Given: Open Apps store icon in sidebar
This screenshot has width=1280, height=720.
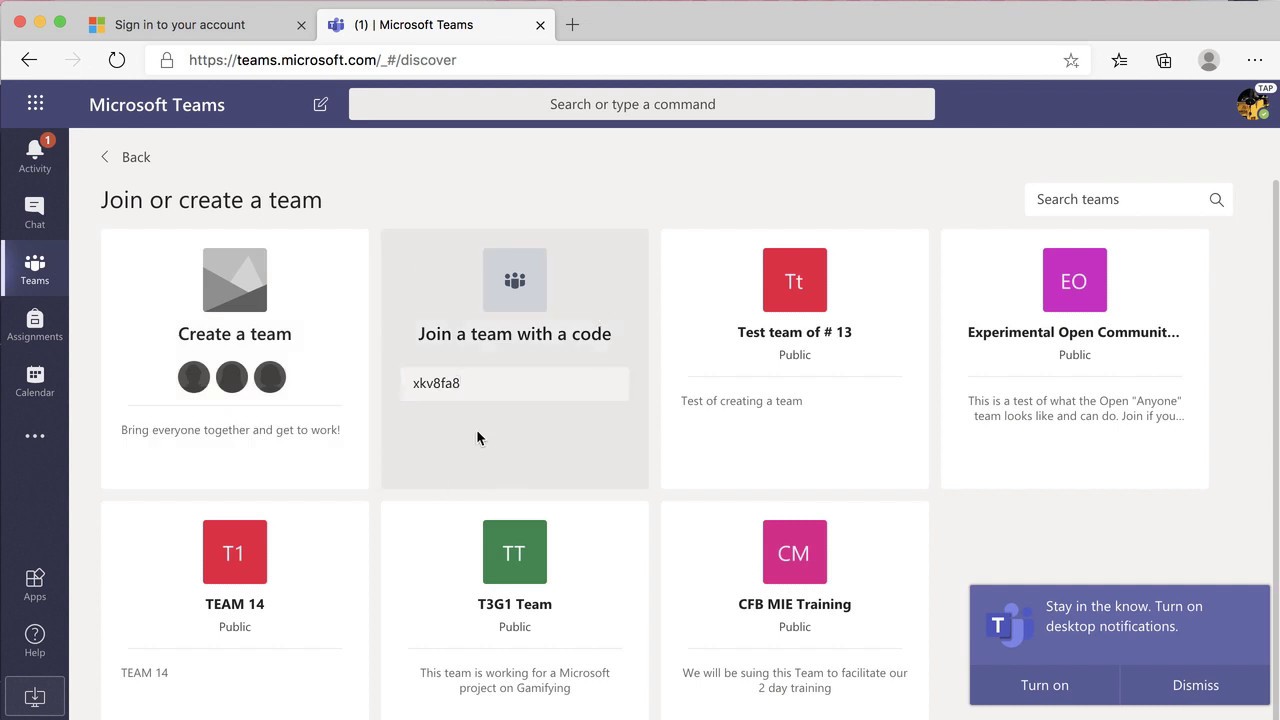Looking at the screenshot, I should click(34, 584).
